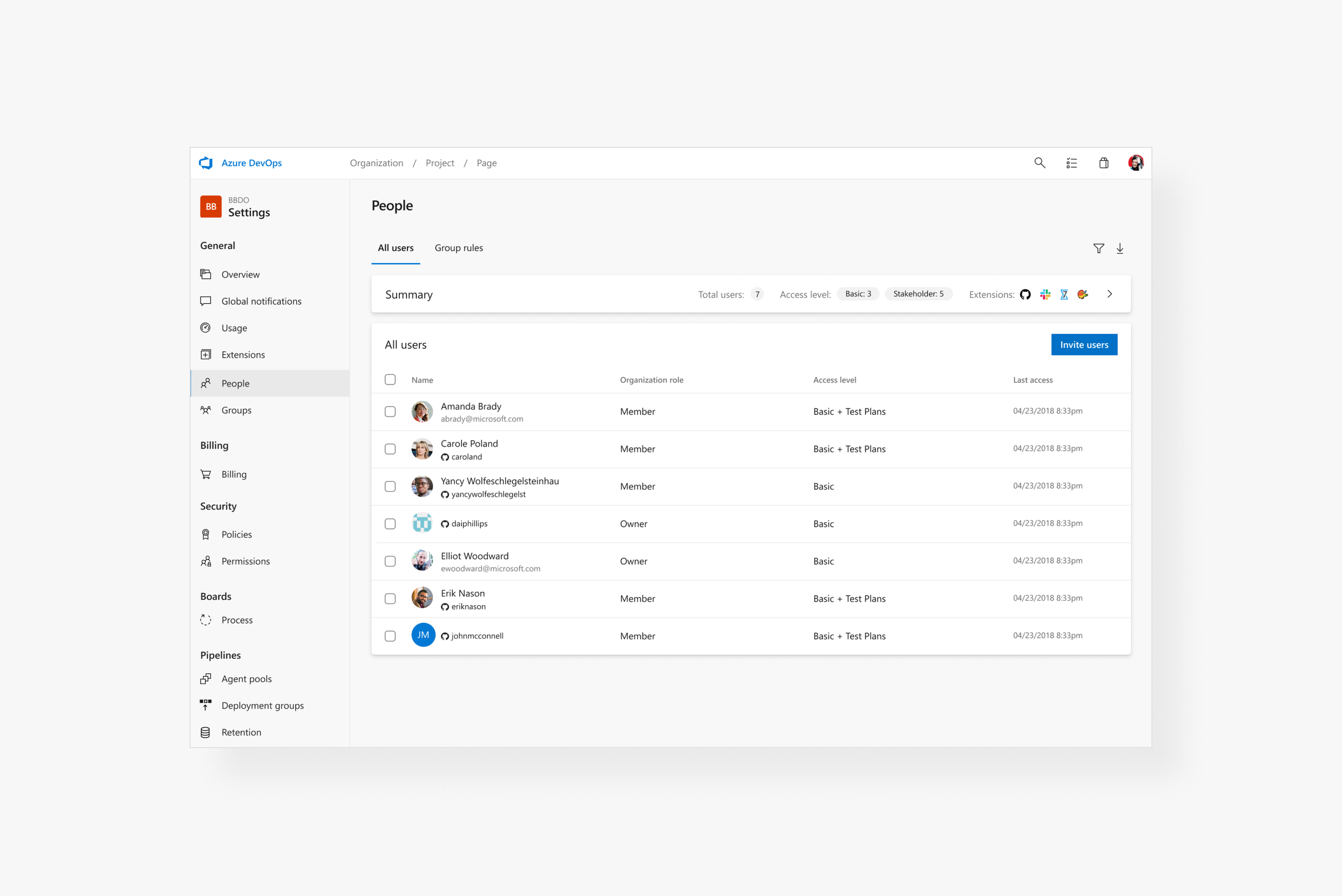The image size is (1342, 896).
Task: Check the Elliot Woodward row checkbox
Action: click(x=390, y=561)
